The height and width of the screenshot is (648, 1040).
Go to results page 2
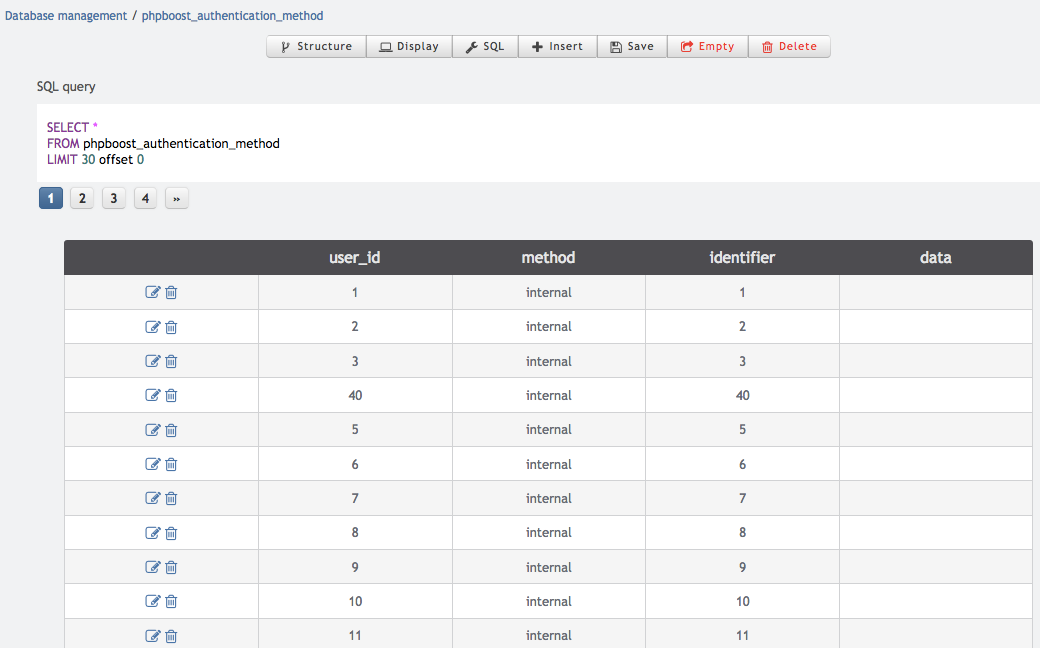coord(82,199)
